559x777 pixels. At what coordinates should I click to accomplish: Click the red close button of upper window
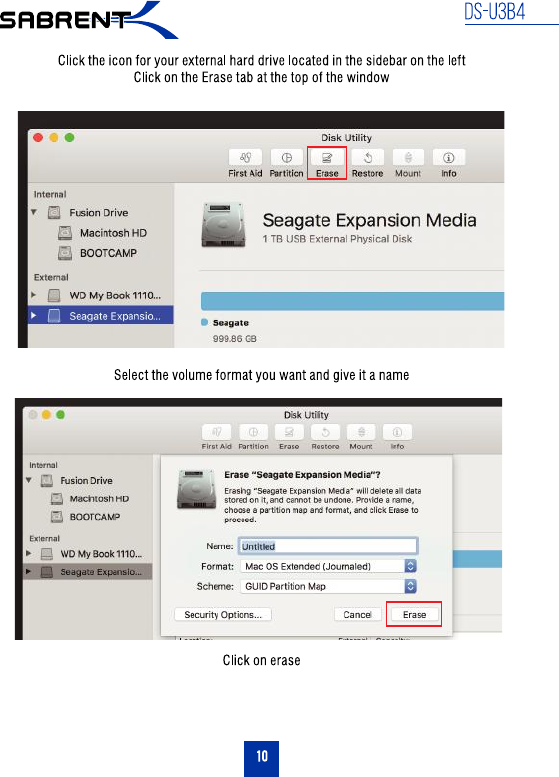[38, 137]
